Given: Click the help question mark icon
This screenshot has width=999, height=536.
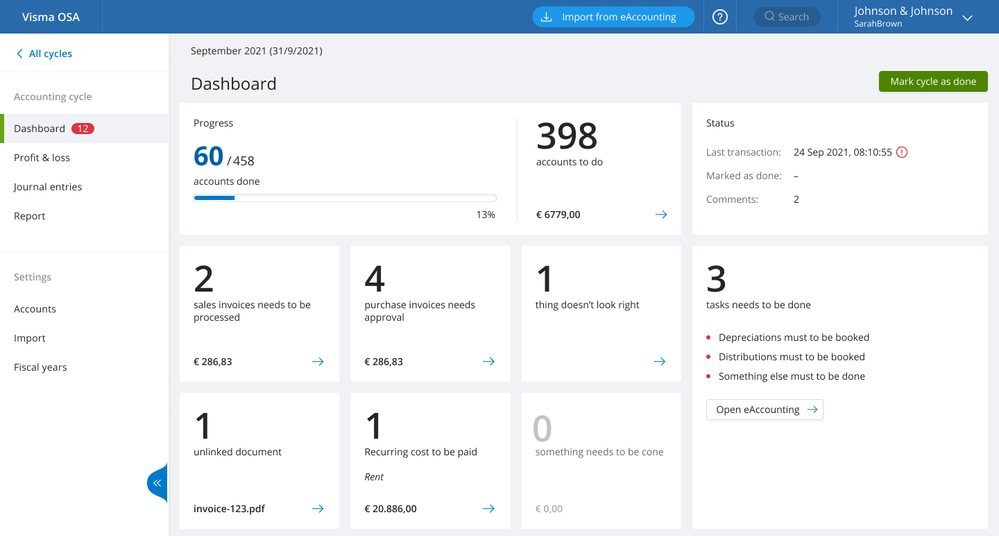Looking at the screenshot, I should (x=719, y=17).
